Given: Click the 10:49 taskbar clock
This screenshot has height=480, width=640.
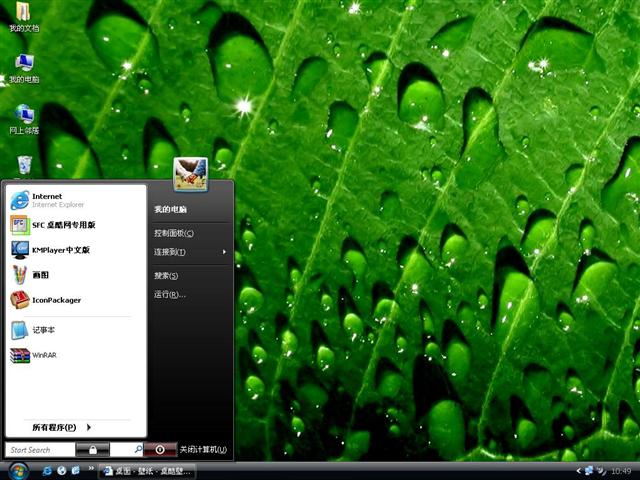Looking at the screenshot, I should (621, 471).
